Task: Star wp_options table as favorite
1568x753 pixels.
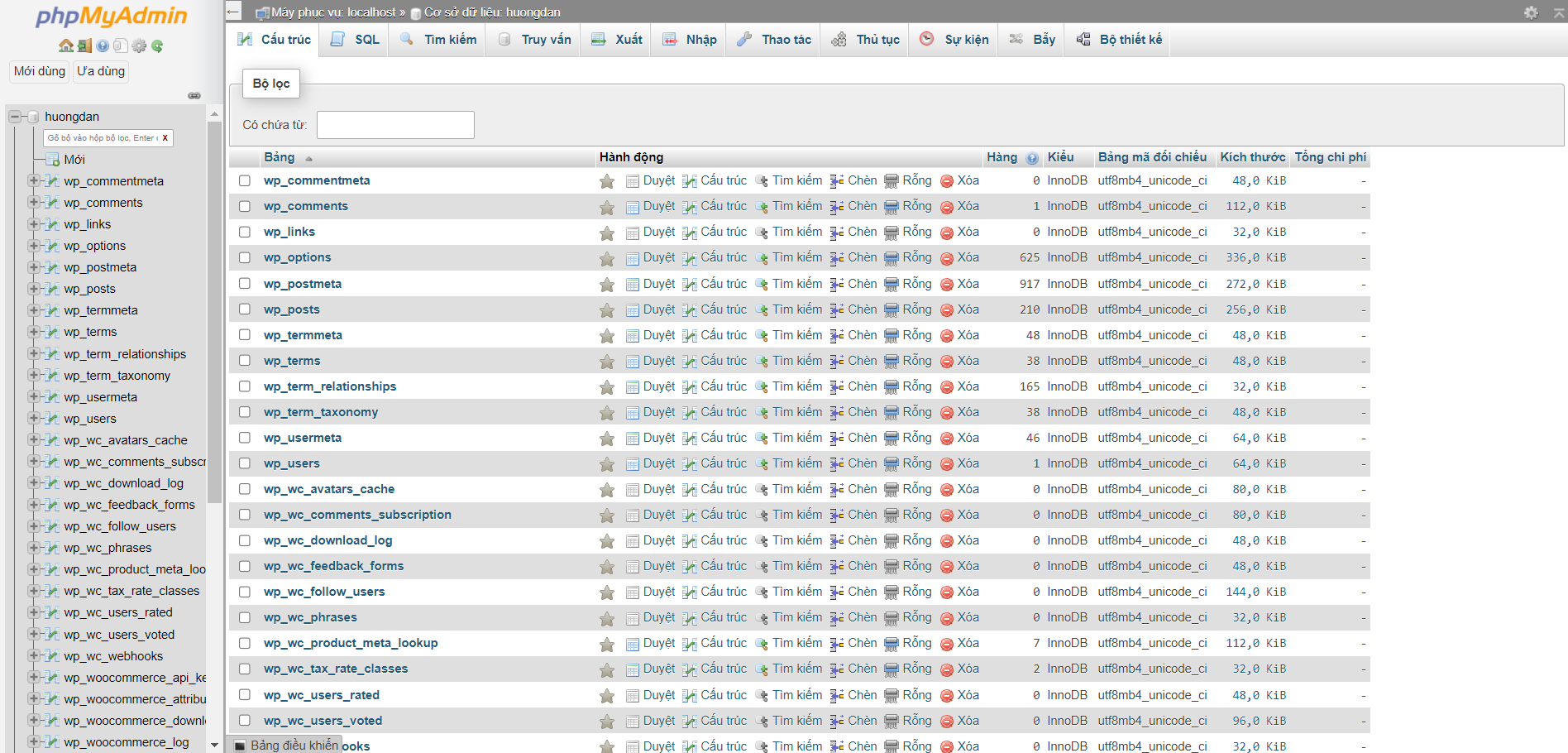Action: click(x=607, y=258)
